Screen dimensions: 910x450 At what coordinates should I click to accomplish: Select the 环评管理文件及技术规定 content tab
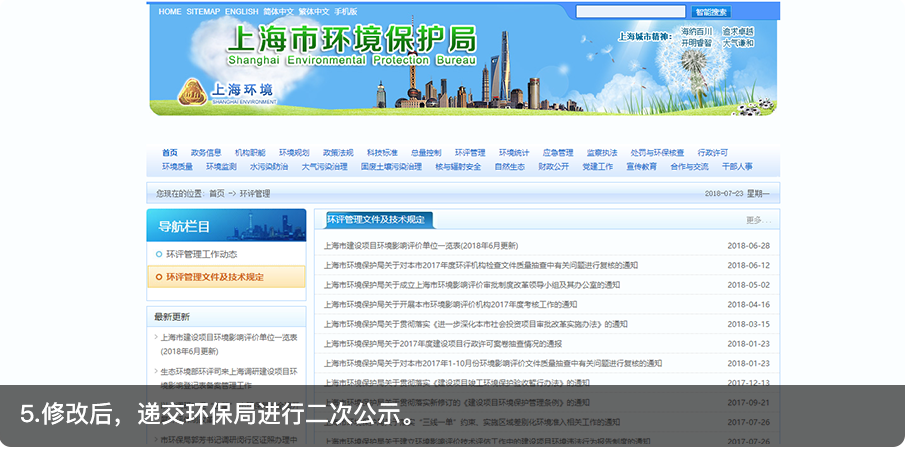click(x=380, y=220)
